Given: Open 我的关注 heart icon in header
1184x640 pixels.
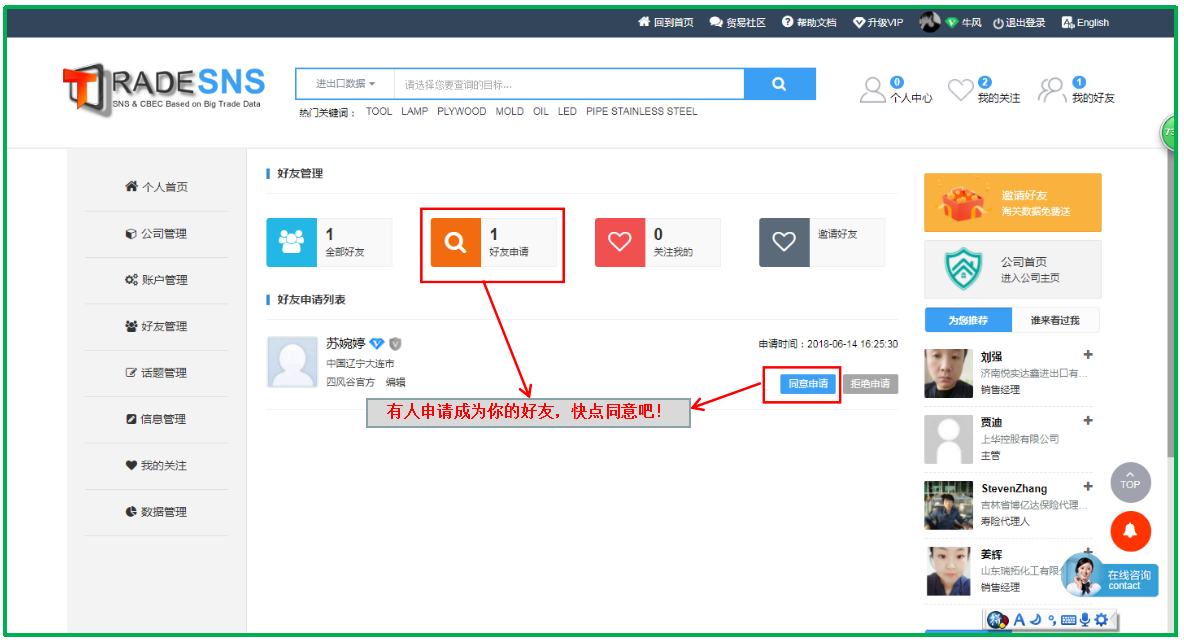Looking at the screenshot, I should (x=960, y=90).
